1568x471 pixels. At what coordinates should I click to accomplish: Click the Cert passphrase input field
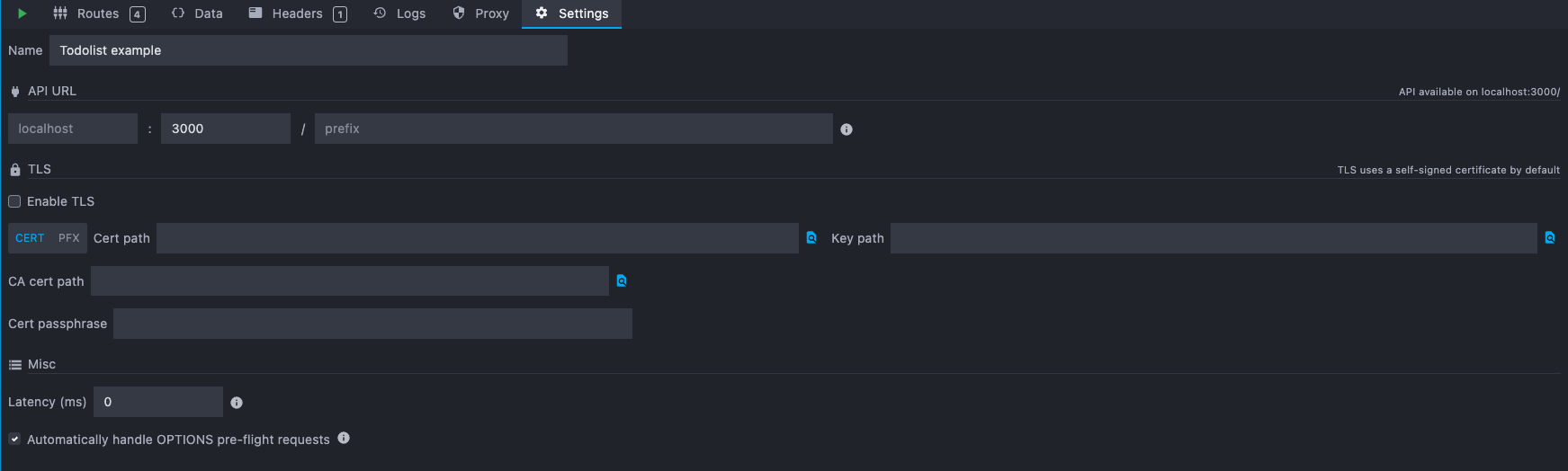pyautogui.click(x=372, y=324)
